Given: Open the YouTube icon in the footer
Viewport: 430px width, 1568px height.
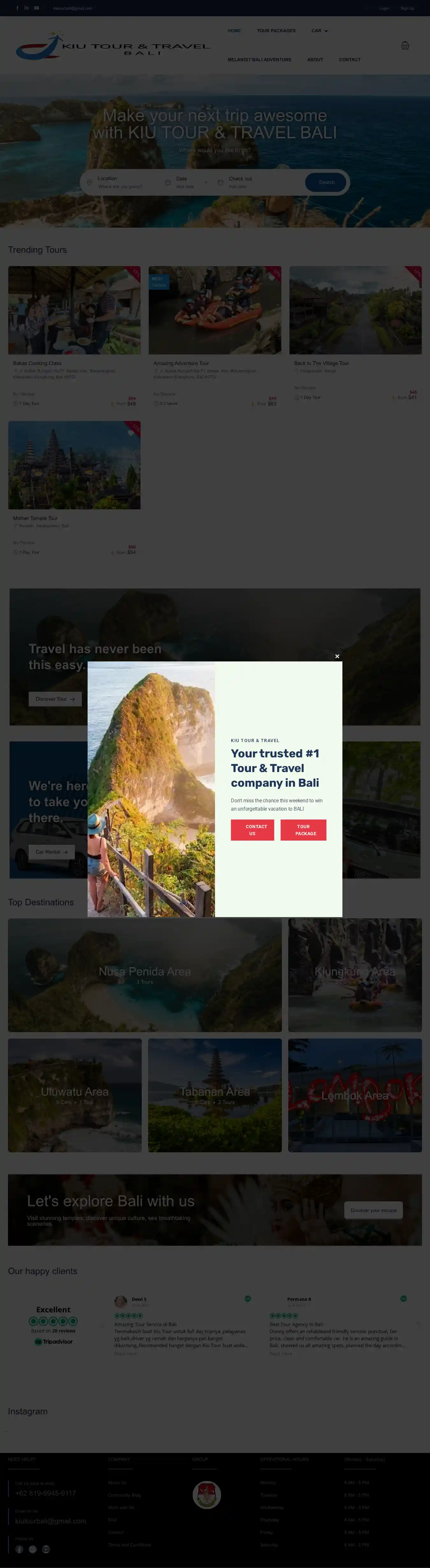Looking at the screenshot, I should click(46, 1549).
